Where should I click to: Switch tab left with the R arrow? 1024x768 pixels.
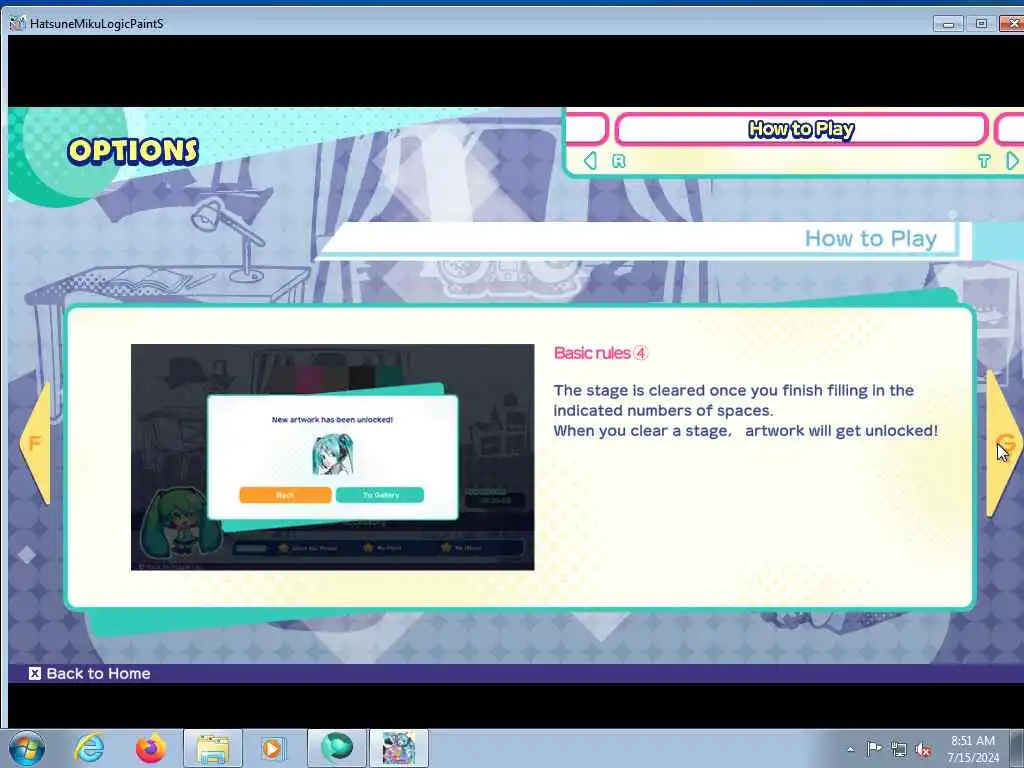[x=590, y=161]
